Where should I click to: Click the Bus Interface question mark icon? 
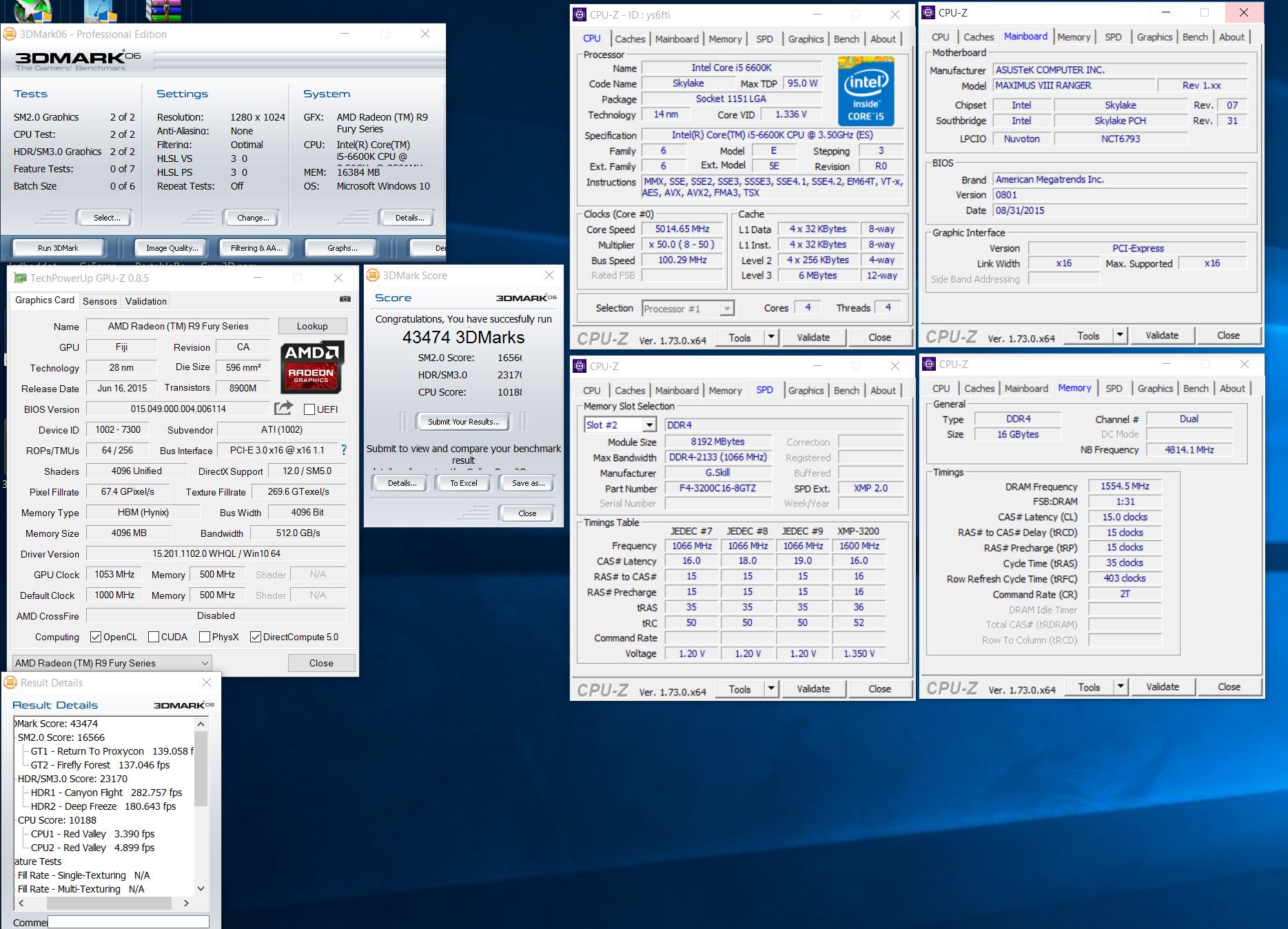pyautogui.click(x=344, y=450)
